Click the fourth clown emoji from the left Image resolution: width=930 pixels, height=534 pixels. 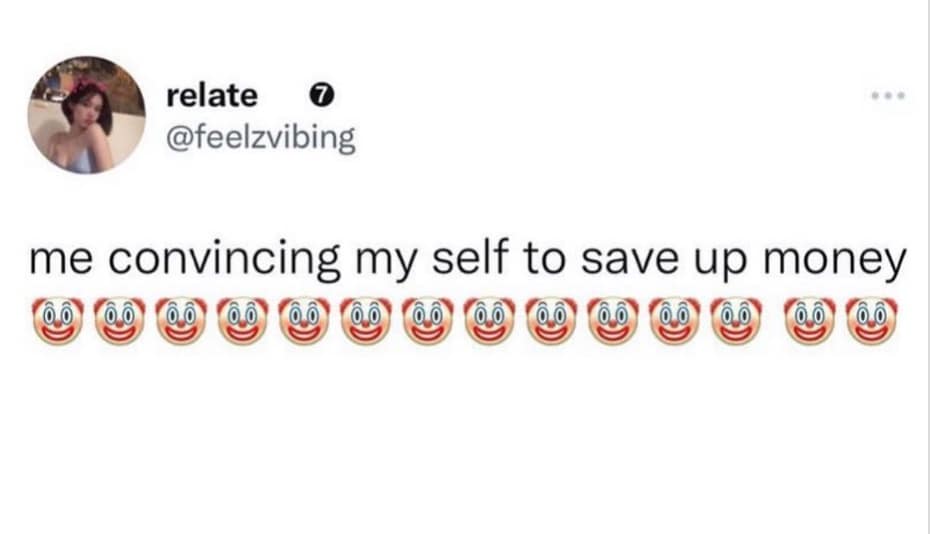[243, 320]
